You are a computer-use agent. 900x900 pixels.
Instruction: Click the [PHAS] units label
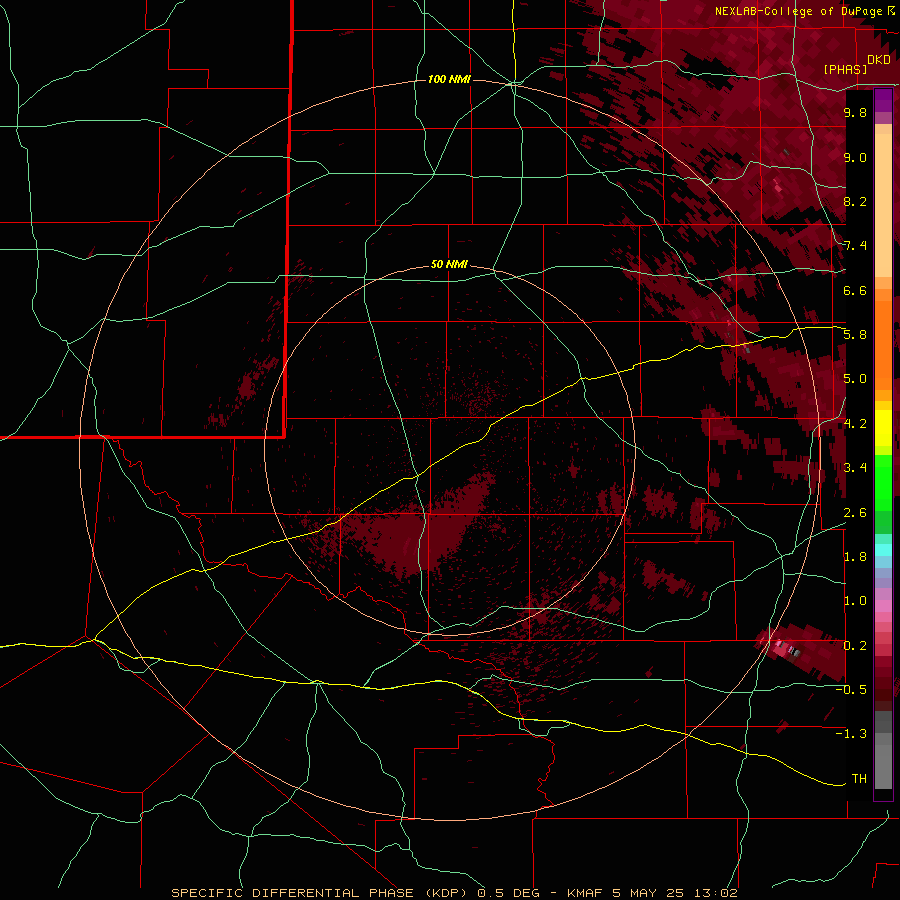(845, 69)
